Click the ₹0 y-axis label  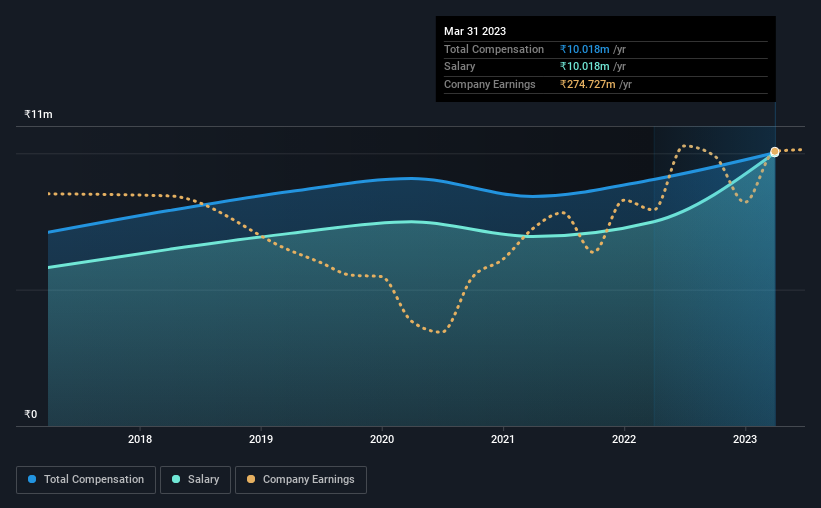tap(31, 414)
